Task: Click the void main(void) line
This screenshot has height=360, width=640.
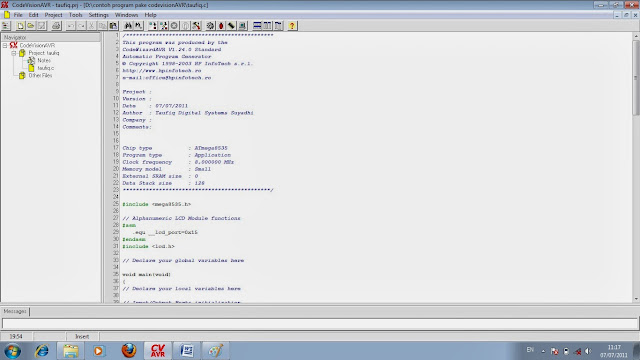Action: click(x=147, y=275)
